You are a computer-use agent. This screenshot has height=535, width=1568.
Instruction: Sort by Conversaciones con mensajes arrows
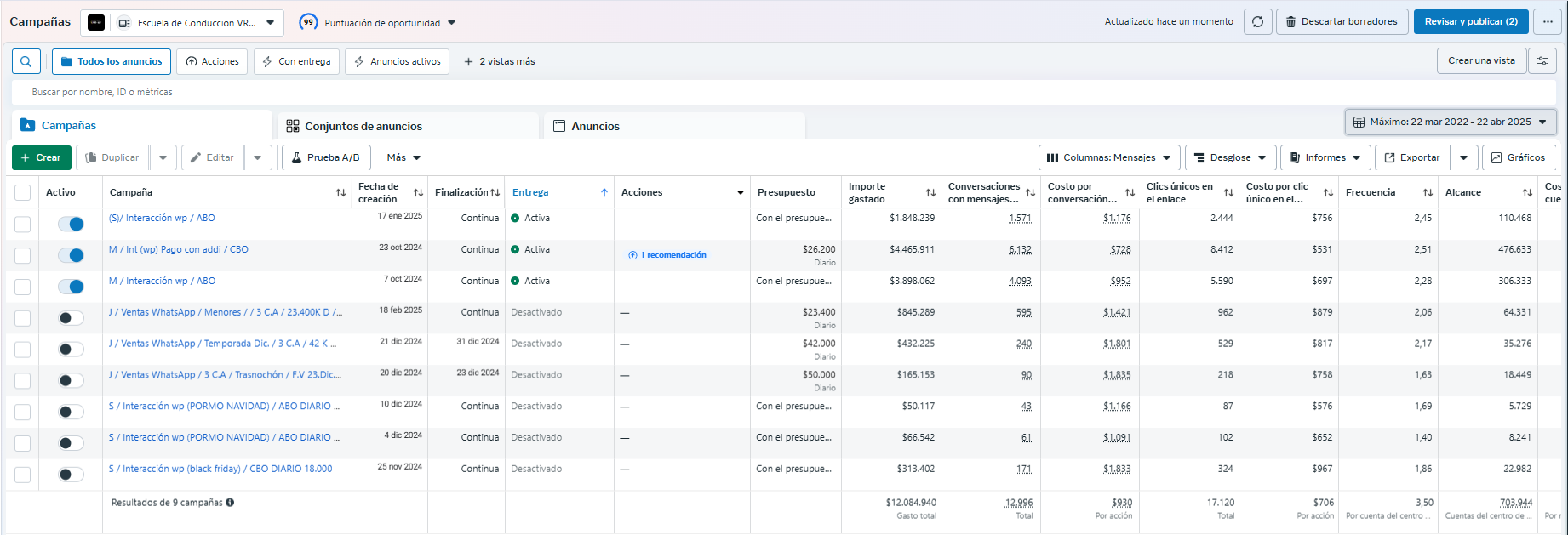coord(1030,193)
